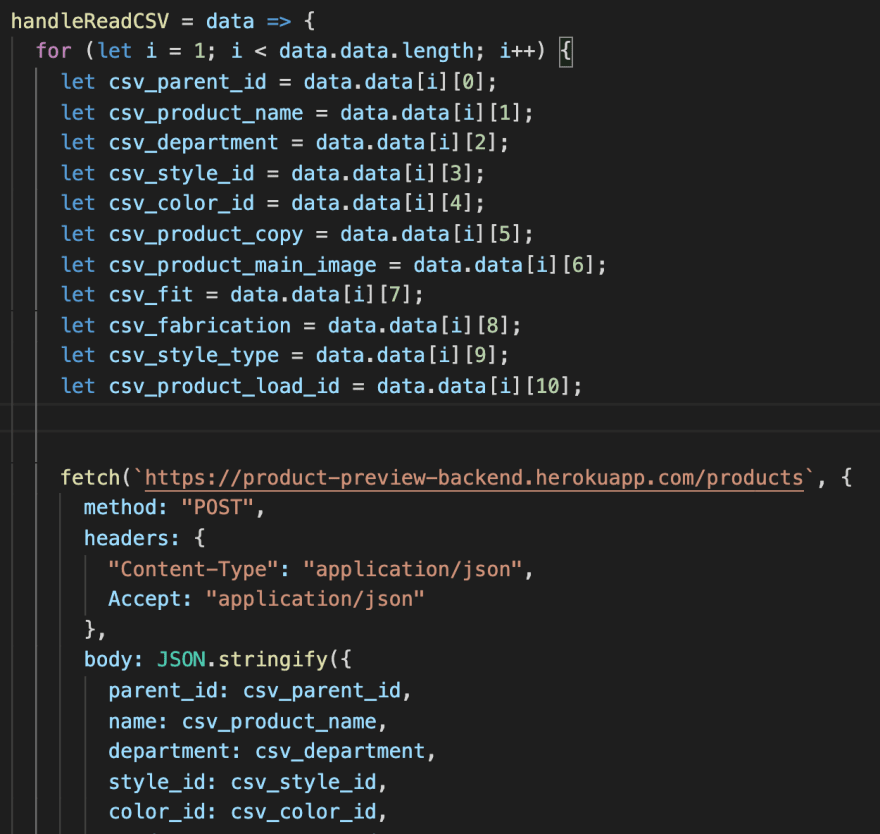Viewport: 880px width, 834px height.
Task: Click the highlighted opening brace of the for loop
Action: [566, 52]
